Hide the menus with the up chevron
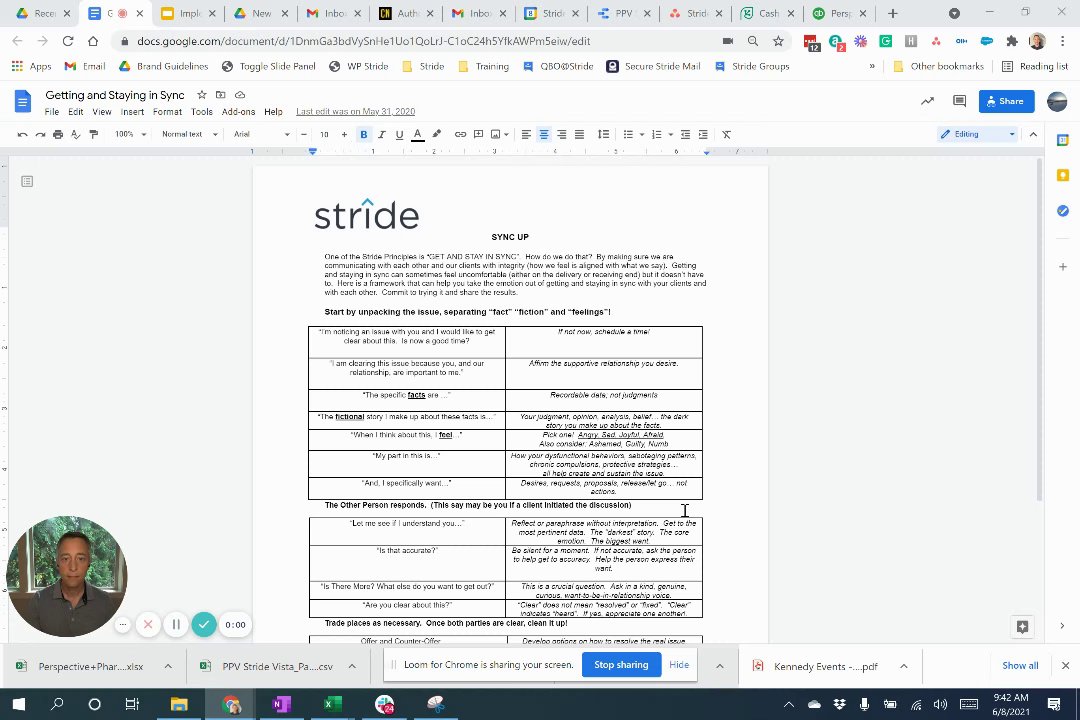The height and width of the screenshot is (720, 1080). (1033, 134)
